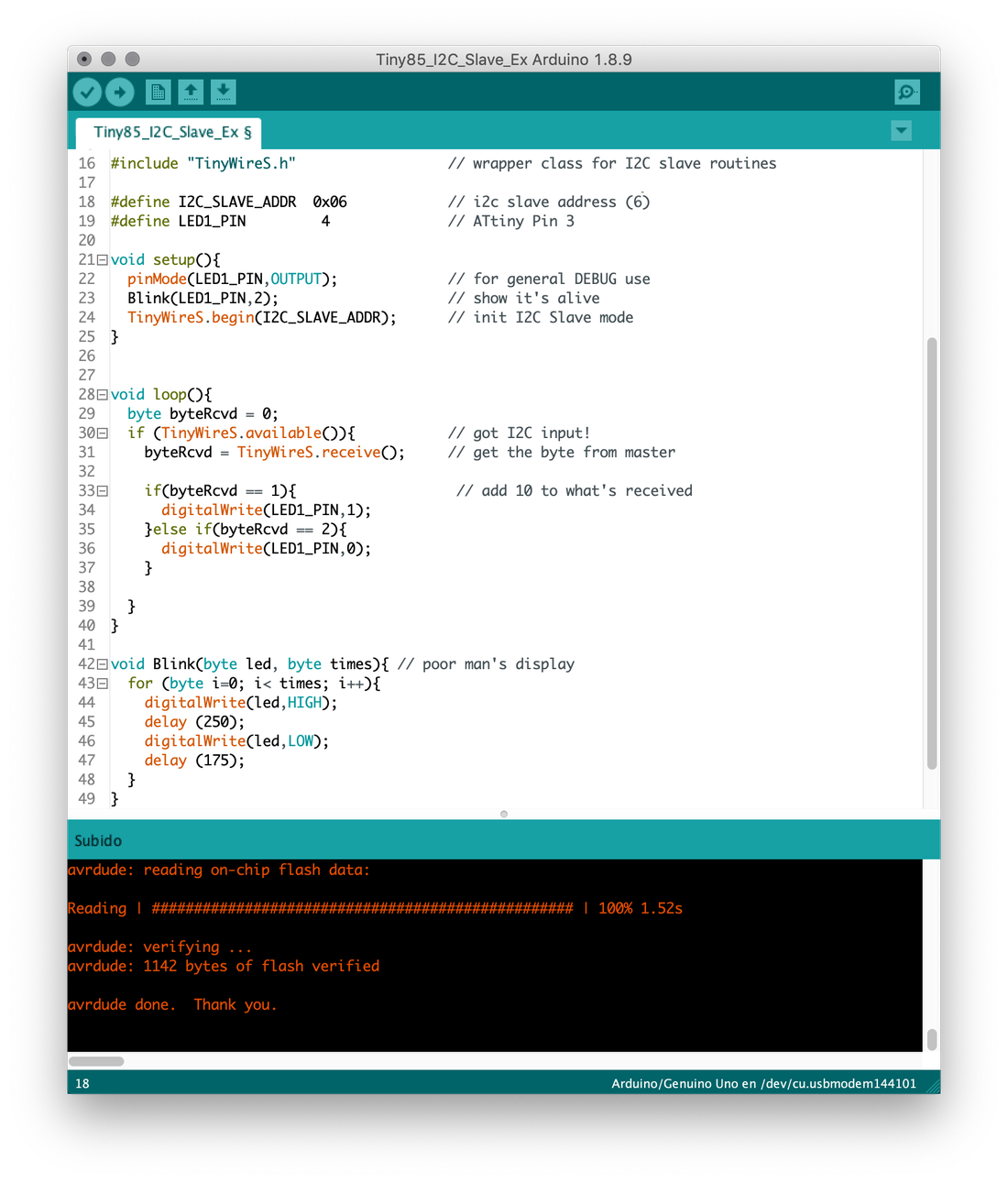Click the #include "TinyWireS.h" line
This screenshot has width=1008, height=1183.
click(203, 163)
